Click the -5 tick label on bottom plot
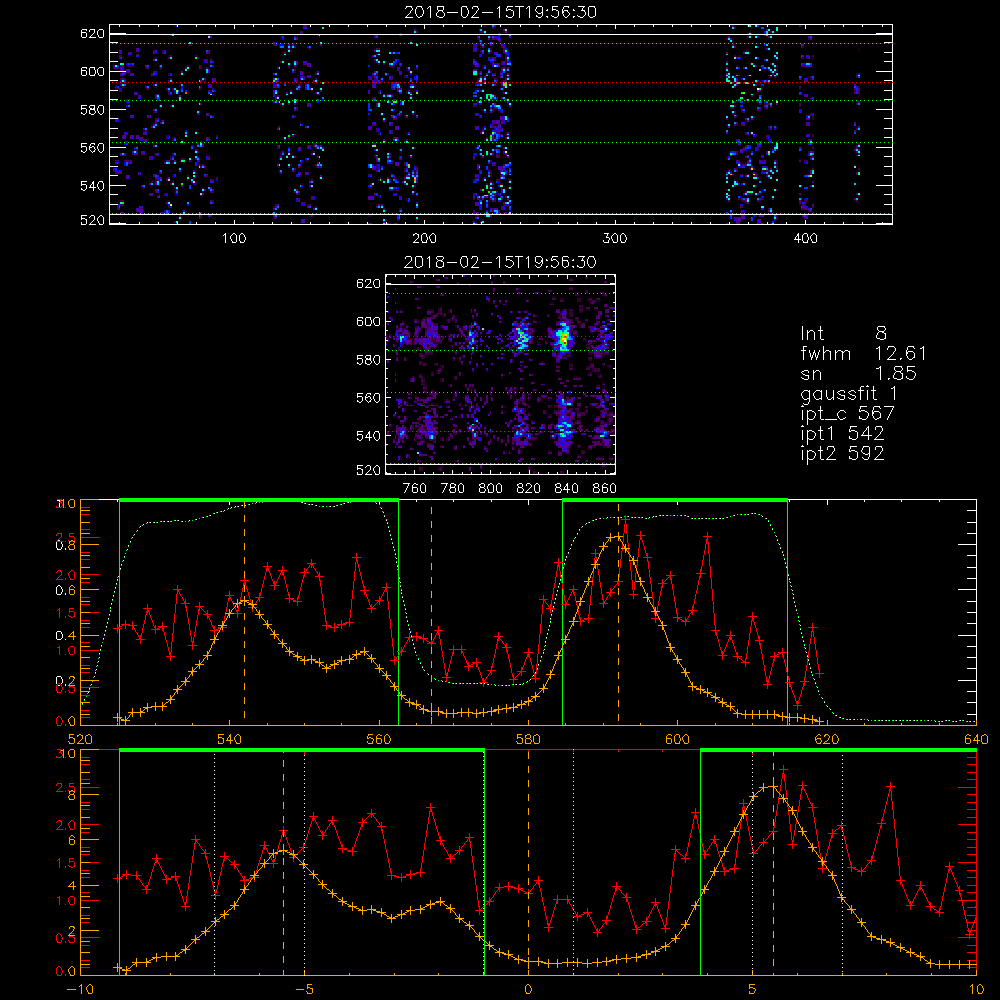This screenshot has width=1000, height=1000. coord(304,989)
